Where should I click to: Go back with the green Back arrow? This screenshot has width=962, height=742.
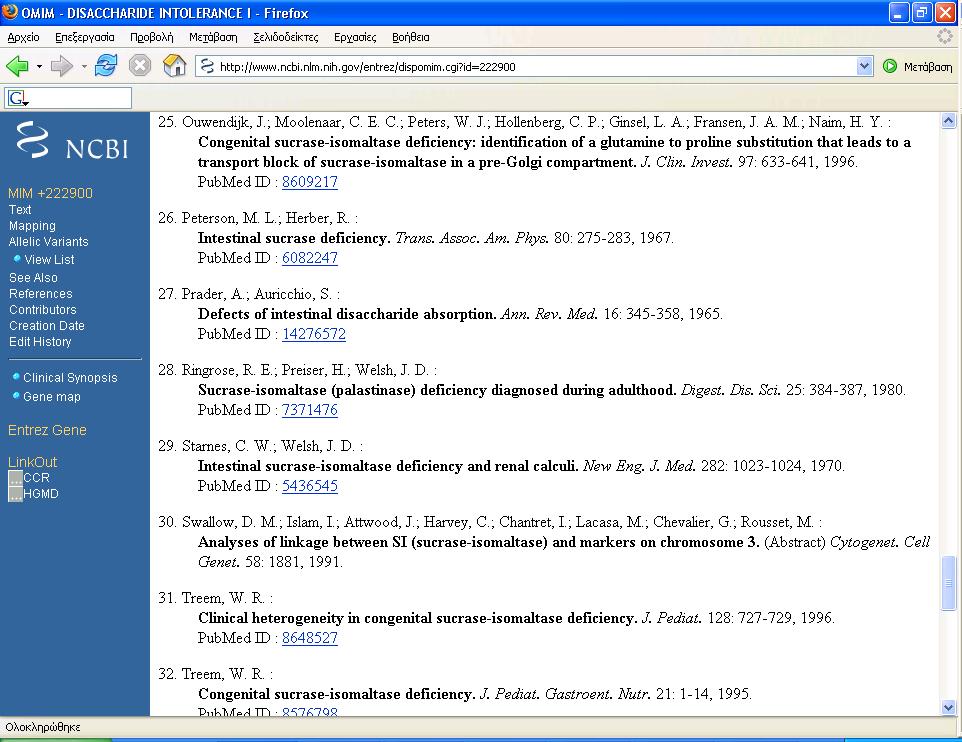17,66
